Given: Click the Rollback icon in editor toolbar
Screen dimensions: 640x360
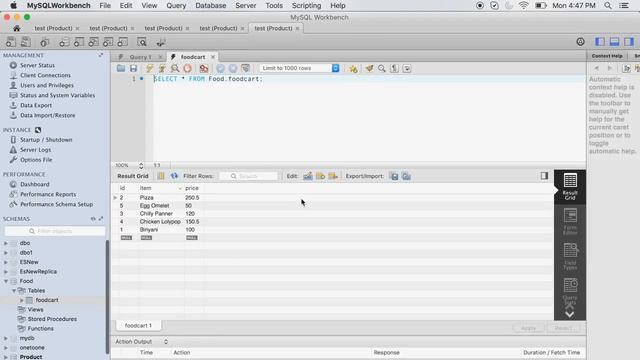Looking at the screenshot, I should click(233, 68).
